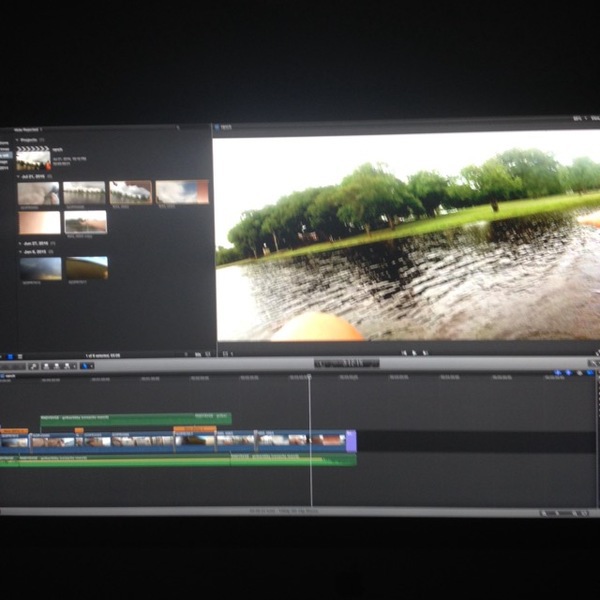Screen dimensions: 600x600
Task: Toggle the solo icon in timeline
Action: tap(579, 372)
